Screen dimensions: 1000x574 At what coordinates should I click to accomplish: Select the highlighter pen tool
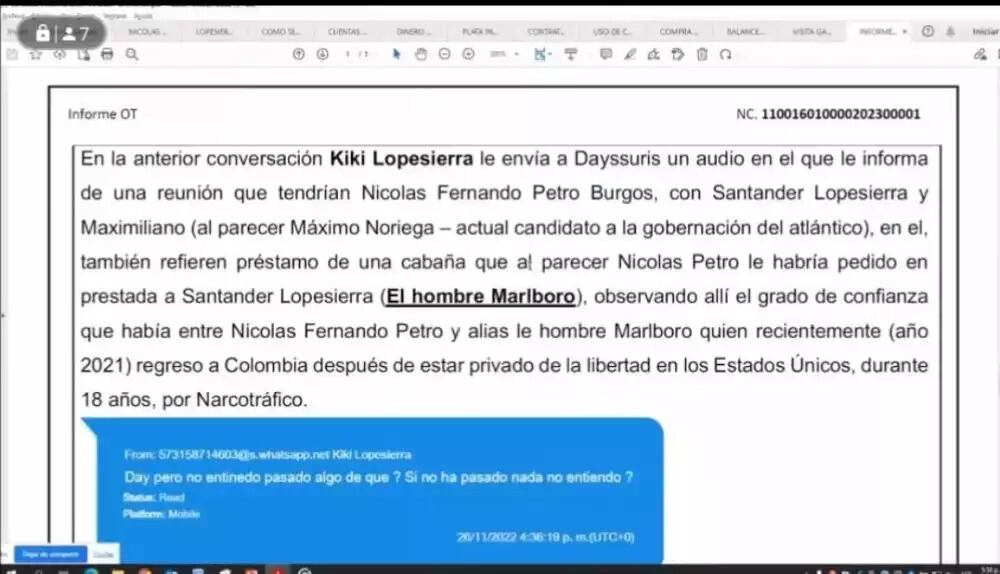[x=630, y=55]
